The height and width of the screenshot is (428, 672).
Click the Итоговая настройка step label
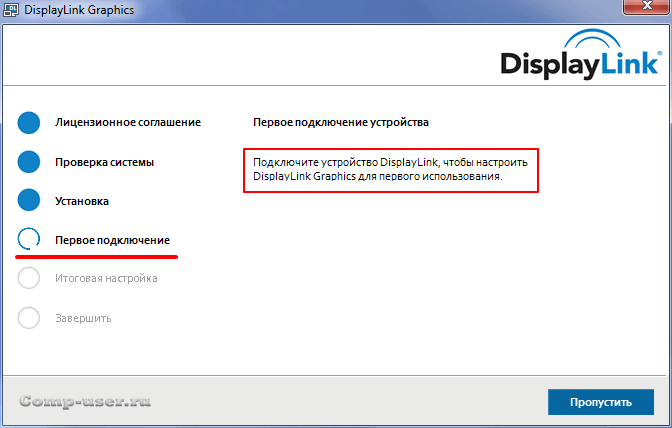[106, 278]
